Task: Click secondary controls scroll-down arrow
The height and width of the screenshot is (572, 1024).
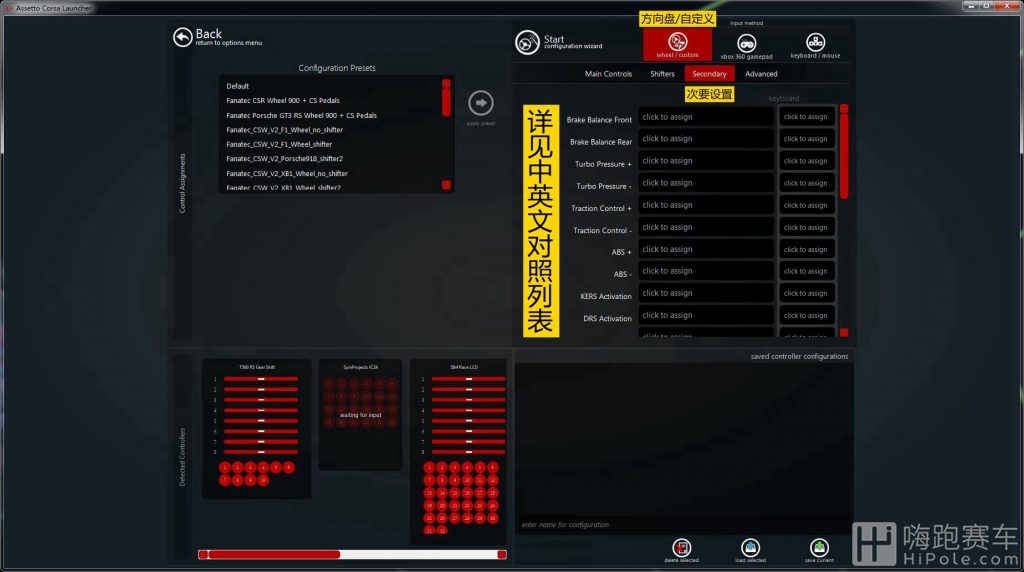Action: pyautogui.click(x=844, y=333)
